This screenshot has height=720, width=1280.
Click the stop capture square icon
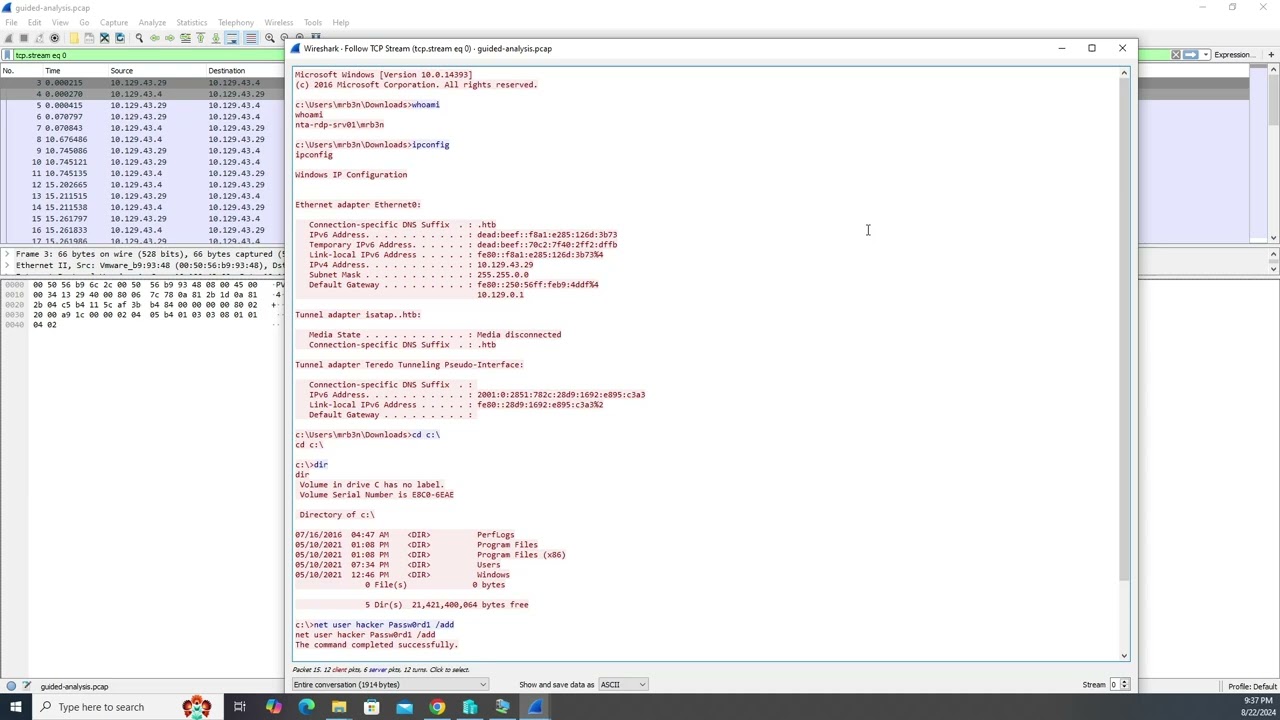tap(23, 38)
